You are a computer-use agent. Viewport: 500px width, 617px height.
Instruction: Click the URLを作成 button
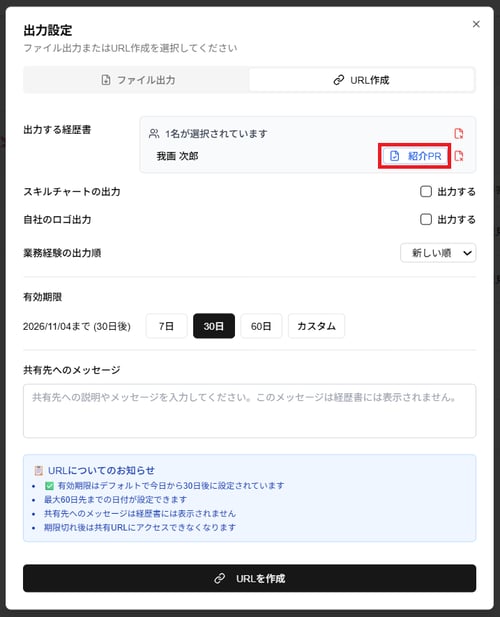249,578
